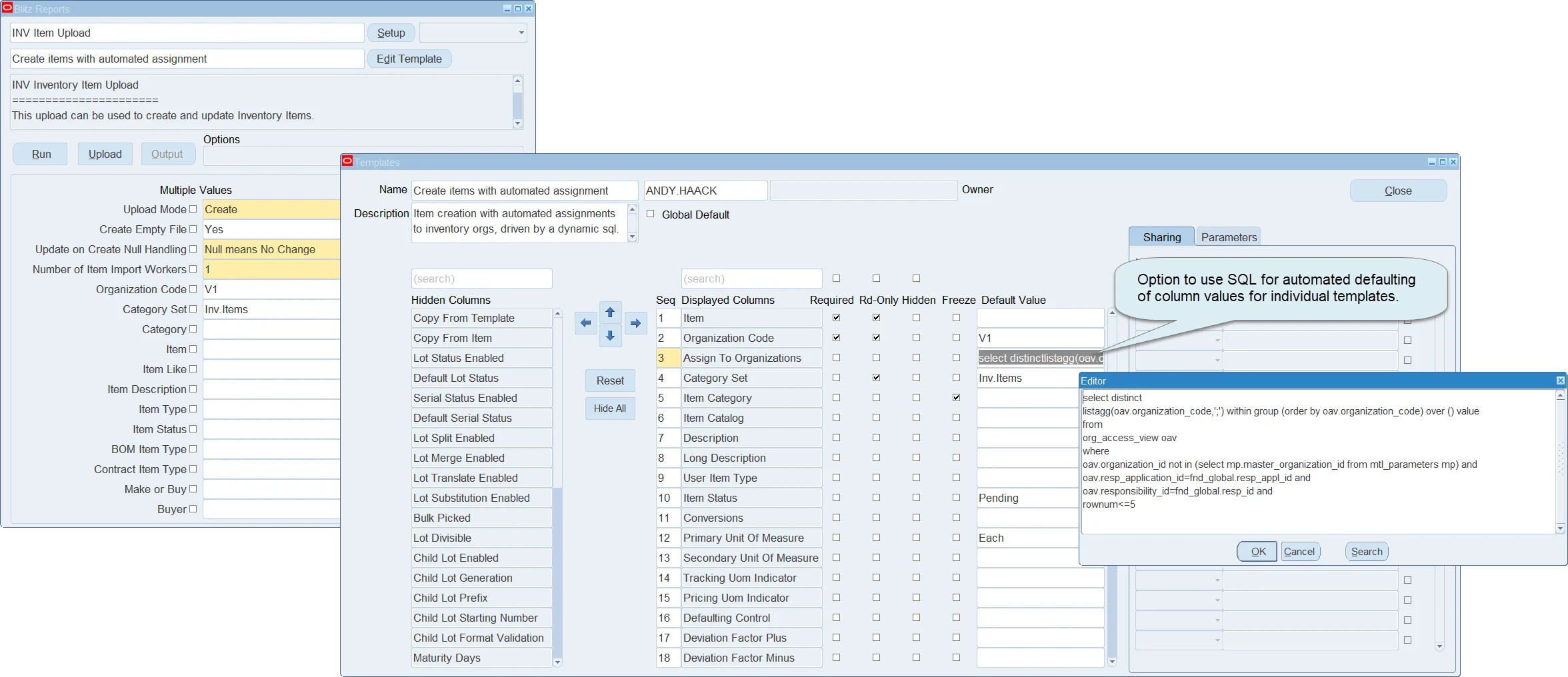Image resolution: width=1568 pixels, height=677 pixels.
Task: Click the Edit Template button
Action: point(409,59)
